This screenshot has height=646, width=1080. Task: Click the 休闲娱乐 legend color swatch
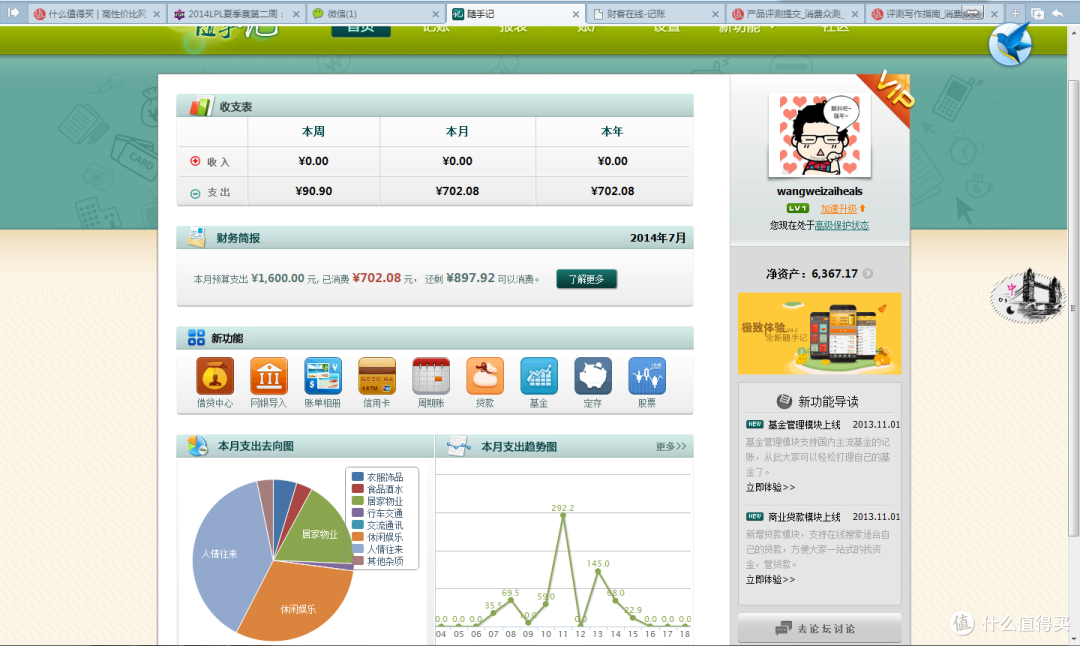357,537
